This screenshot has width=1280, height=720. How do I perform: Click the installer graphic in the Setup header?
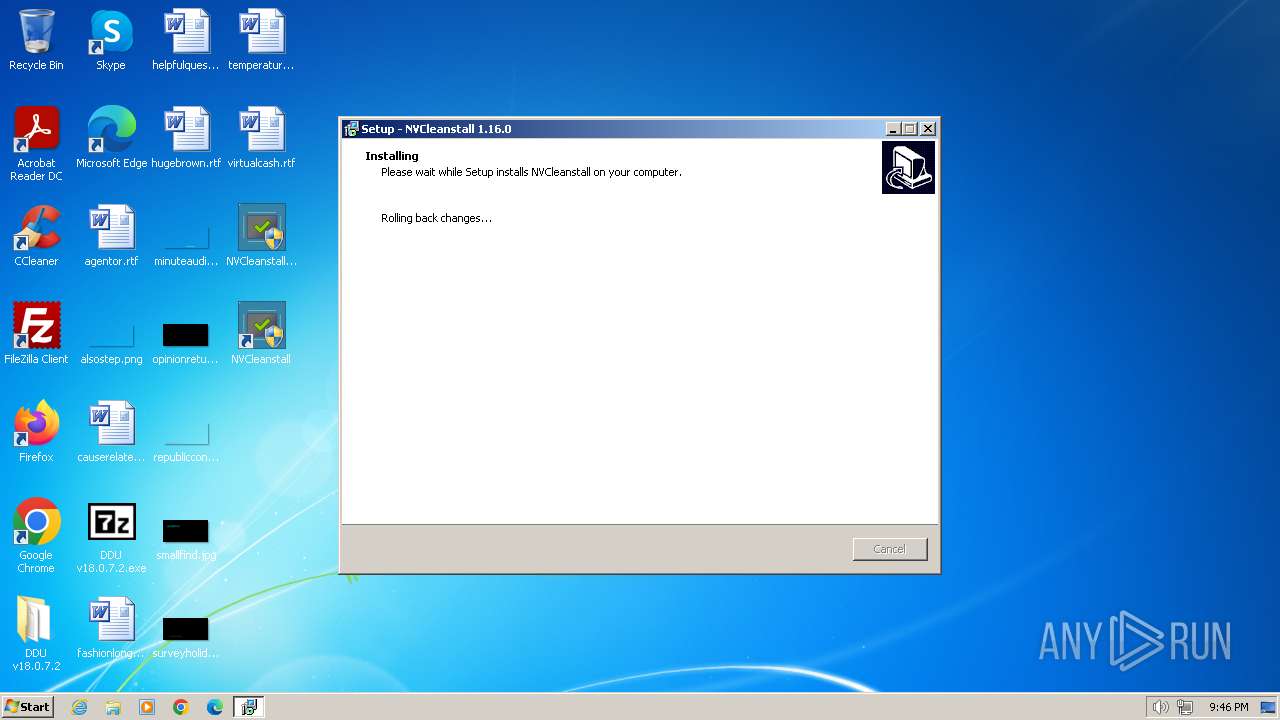point(908,167)
